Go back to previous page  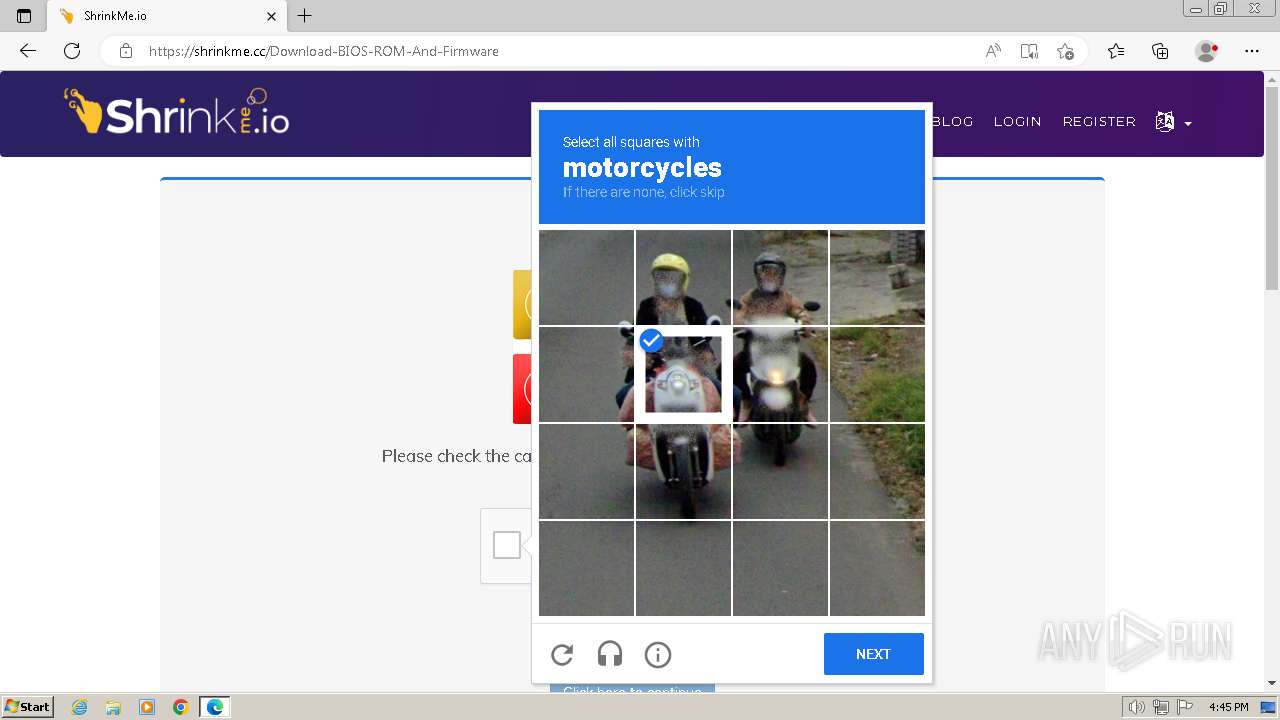(28, 51)
